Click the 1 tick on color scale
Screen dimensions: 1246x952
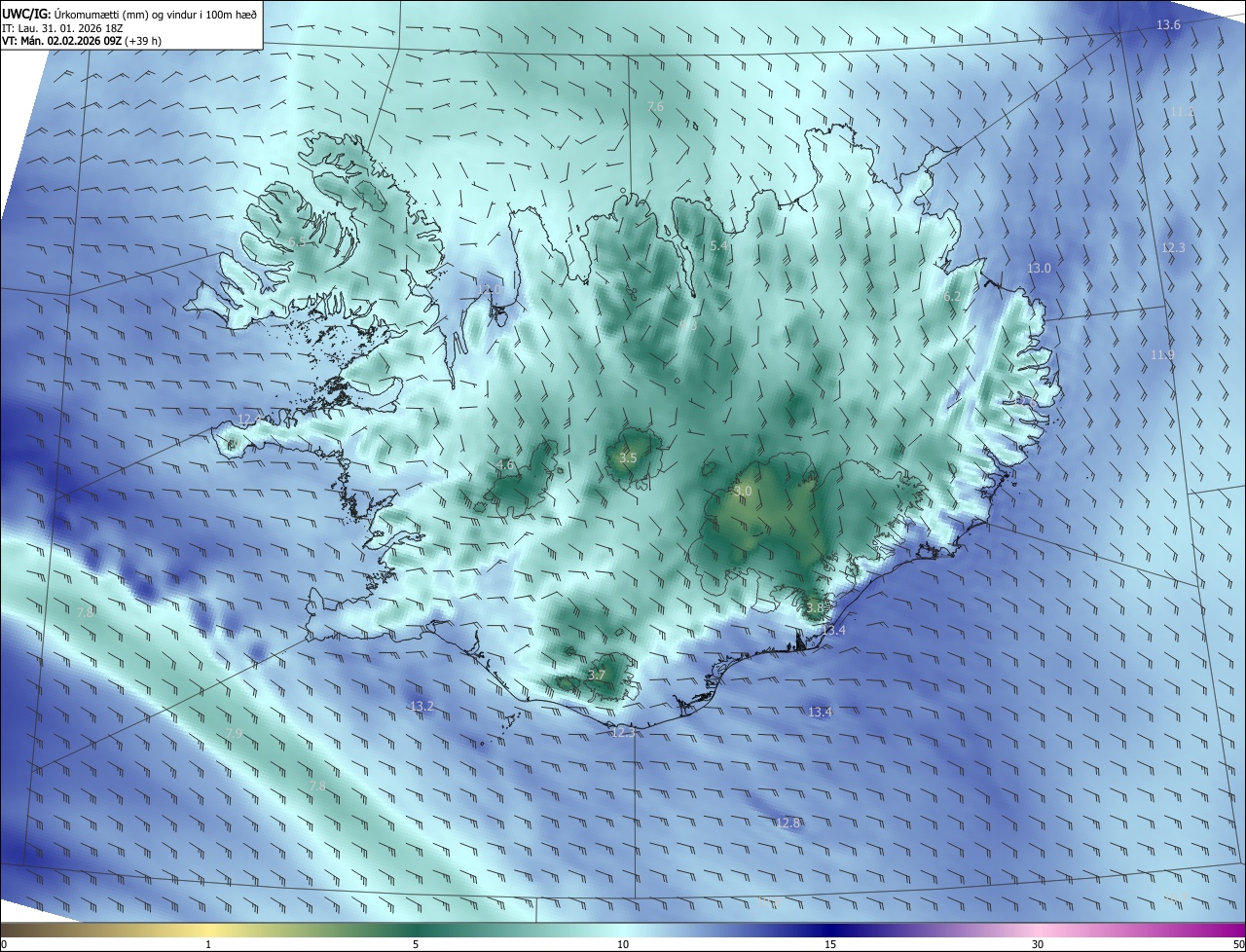click(x=208, y=944)
